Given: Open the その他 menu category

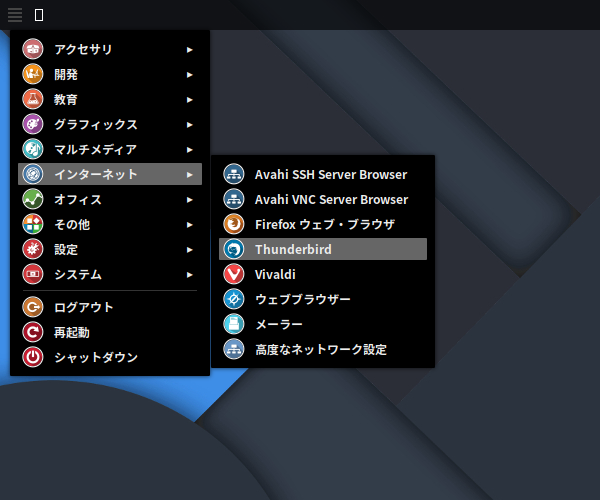Looking at the screenshot, I should coord(110,224).
